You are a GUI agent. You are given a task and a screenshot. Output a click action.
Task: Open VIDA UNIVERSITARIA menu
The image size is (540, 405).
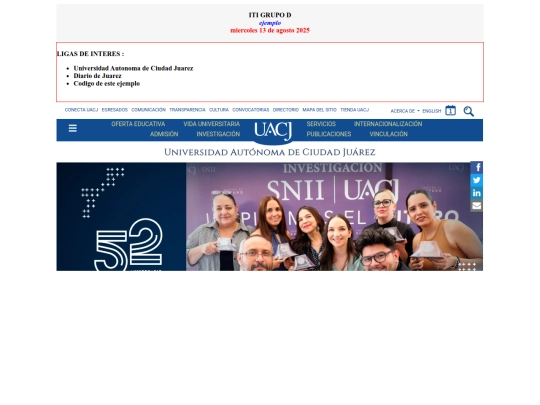[211, 124]
